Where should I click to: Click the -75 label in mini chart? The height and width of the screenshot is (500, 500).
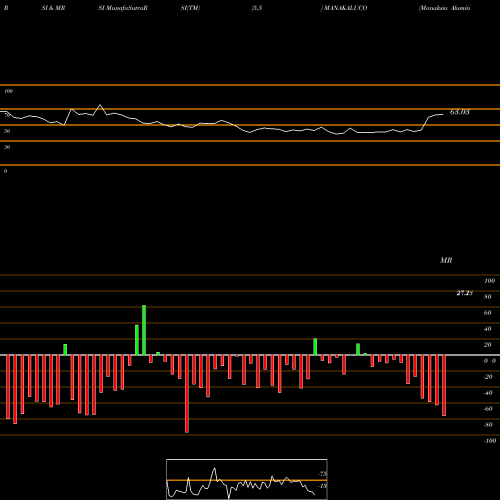(323, 474)
